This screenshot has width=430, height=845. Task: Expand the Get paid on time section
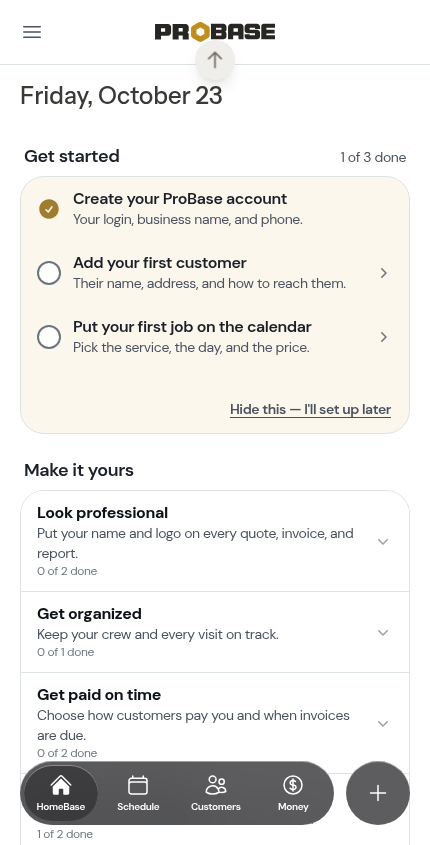point(215,723)
